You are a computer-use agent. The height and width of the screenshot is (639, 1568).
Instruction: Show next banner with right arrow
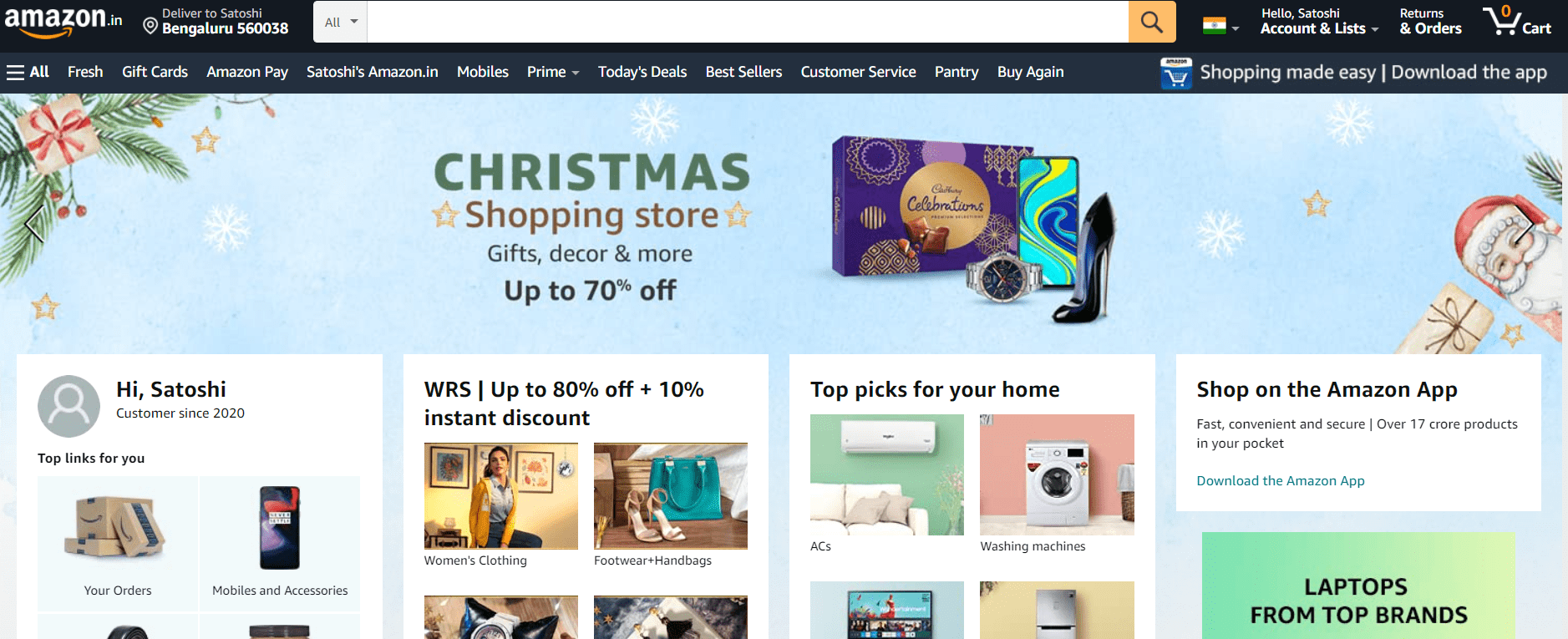[x=1525, y=223]
